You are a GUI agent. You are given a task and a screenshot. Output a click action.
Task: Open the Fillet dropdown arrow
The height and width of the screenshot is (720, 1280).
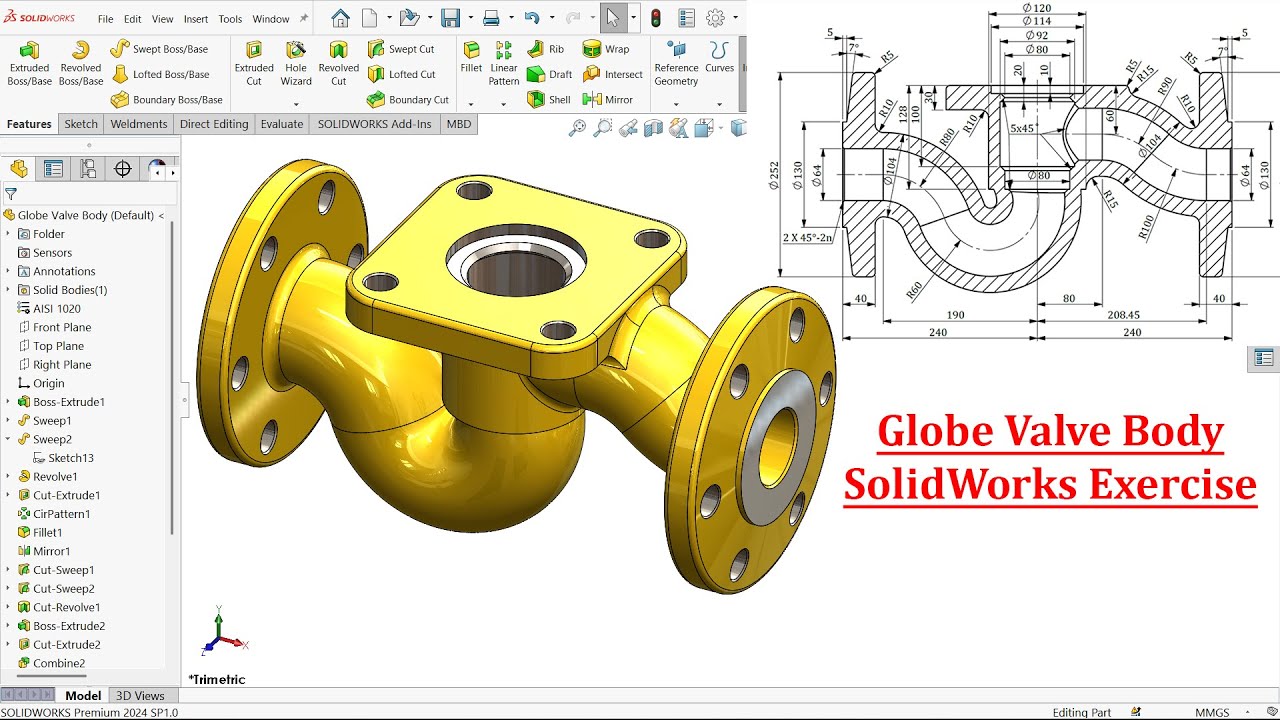[x=471, y=103]
